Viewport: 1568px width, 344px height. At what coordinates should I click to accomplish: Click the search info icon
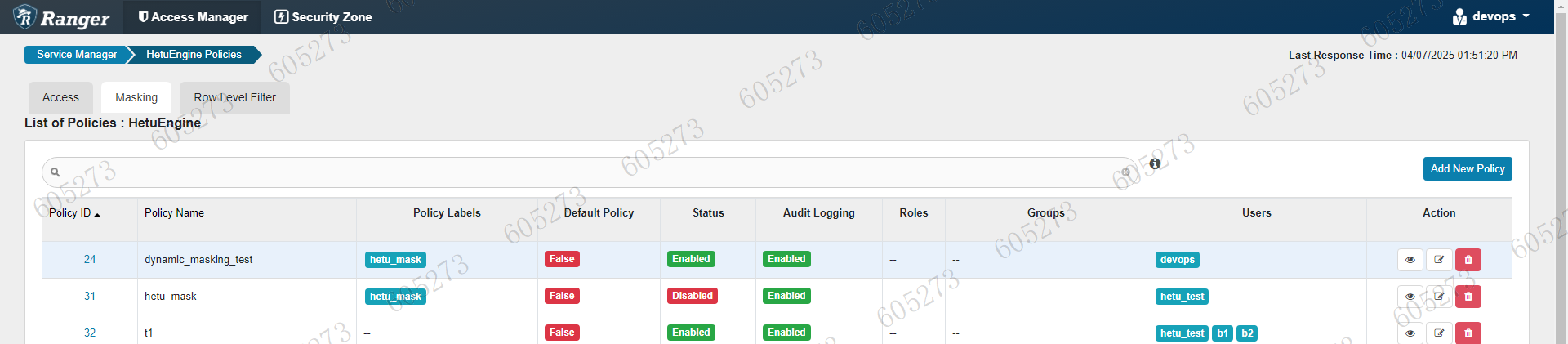pos(1155,164)
